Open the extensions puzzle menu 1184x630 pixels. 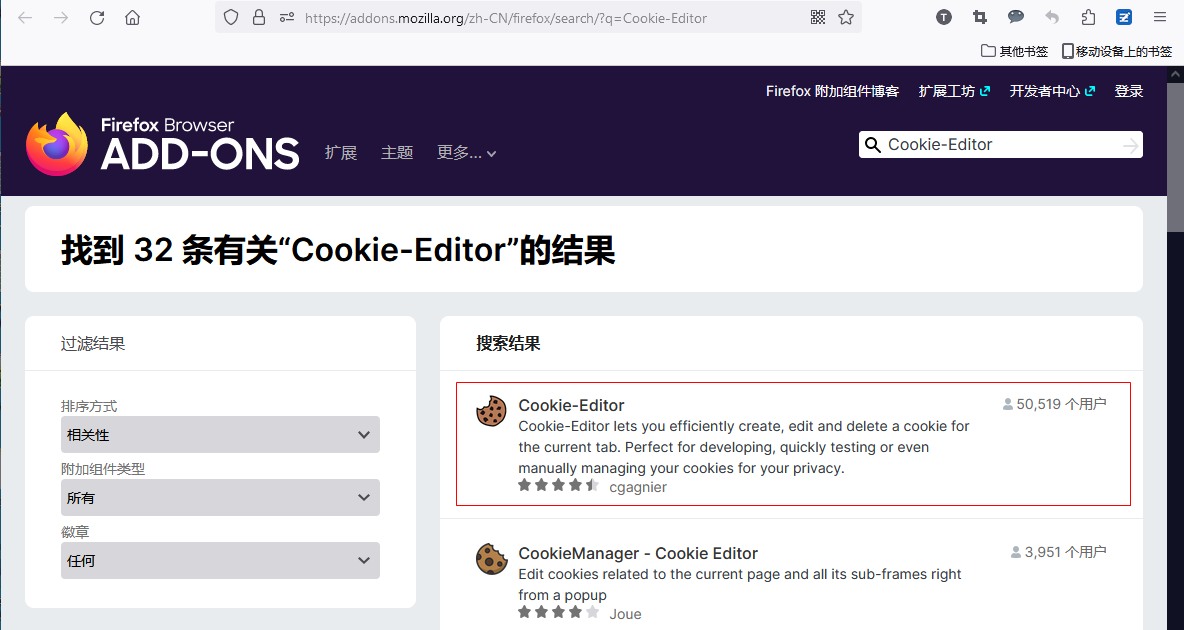point(1088,17)
